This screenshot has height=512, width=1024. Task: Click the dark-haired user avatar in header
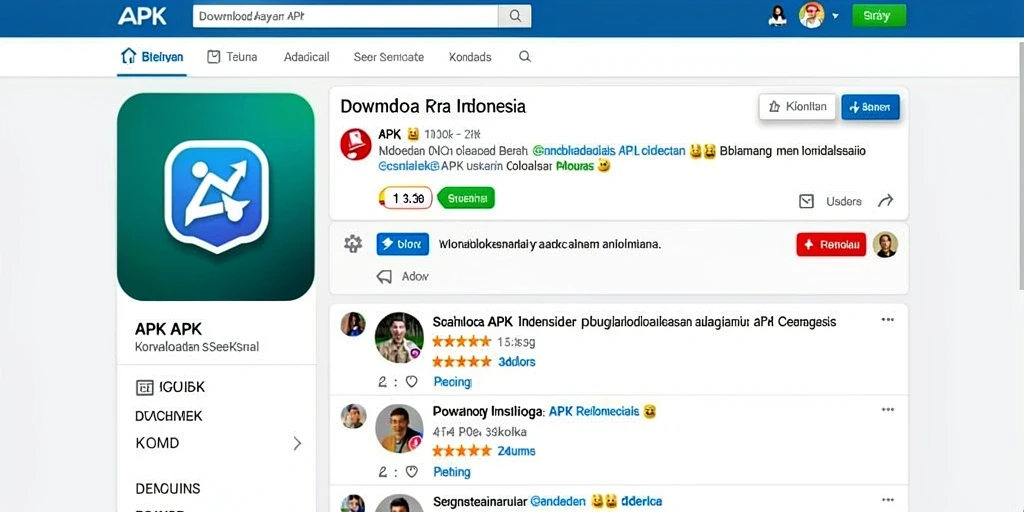coord(777,16)
